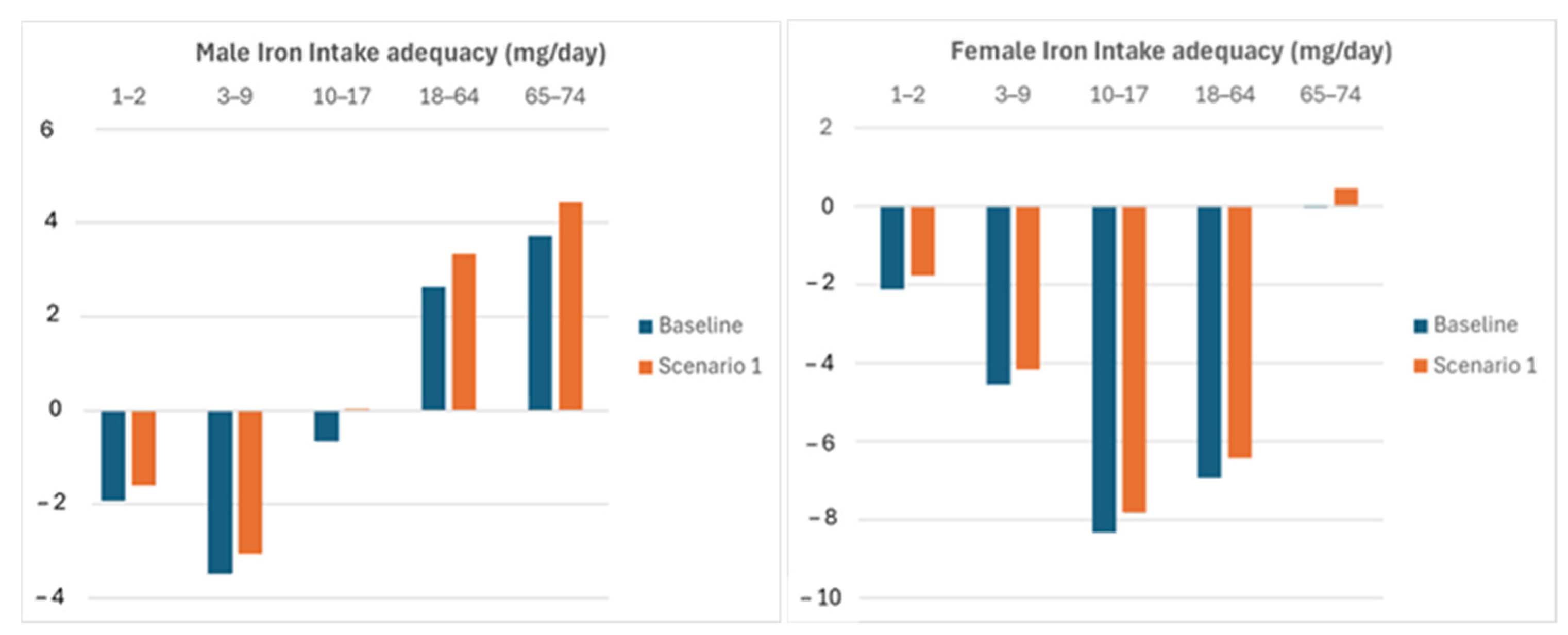Click the Baseline legend swatch in female chart

(x=1420, y=326)
